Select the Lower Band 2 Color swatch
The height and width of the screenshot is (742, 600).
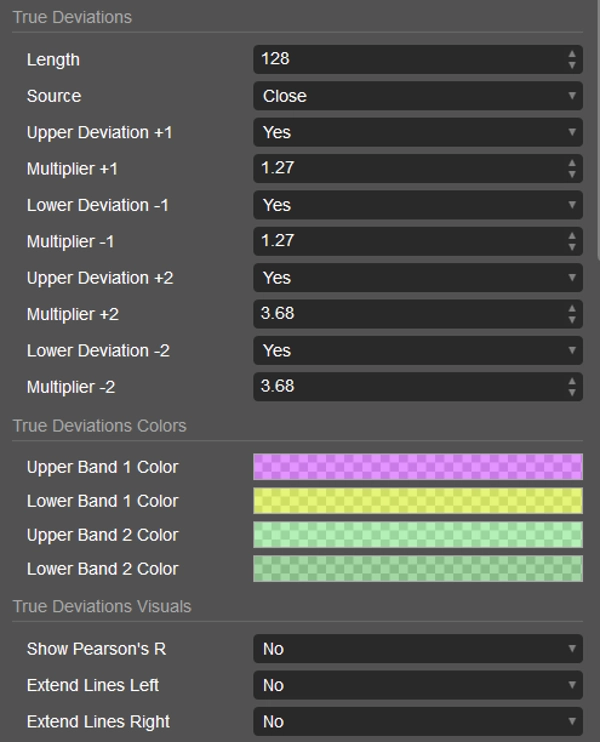(x=417, y=569)
